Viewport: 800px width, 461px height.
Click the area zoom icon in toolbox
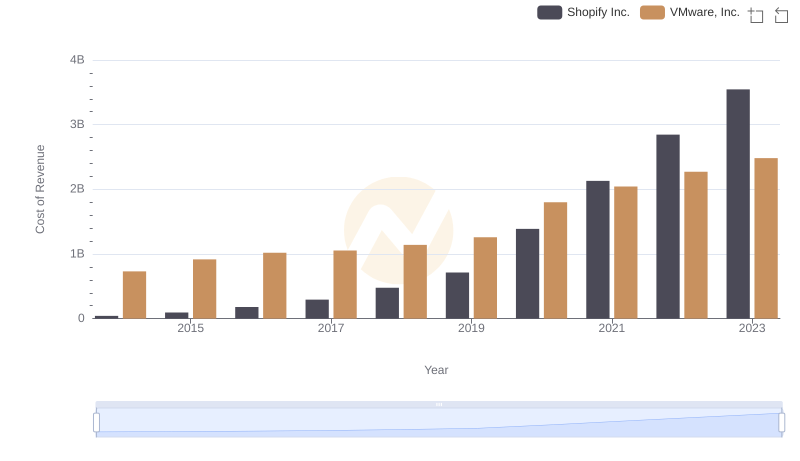pos(756,15)
